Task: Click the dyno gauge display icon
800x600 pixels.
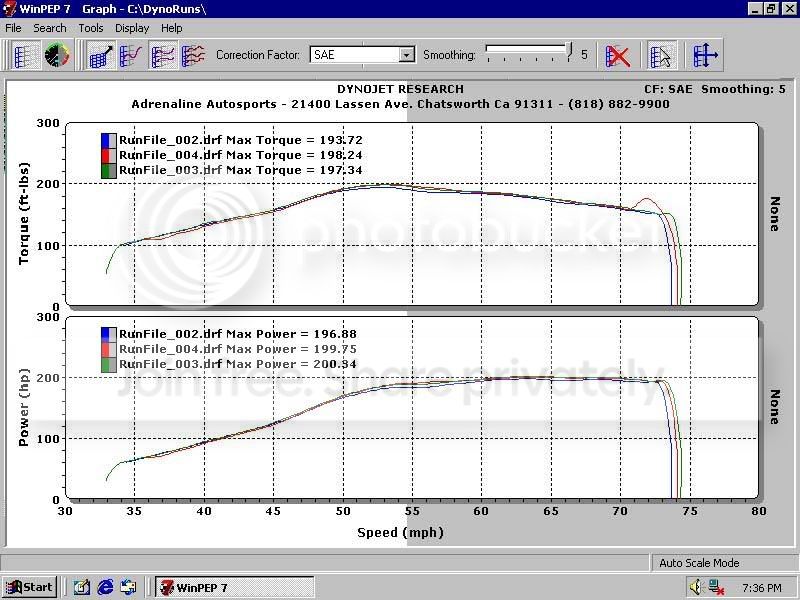Action: point(57,56)
